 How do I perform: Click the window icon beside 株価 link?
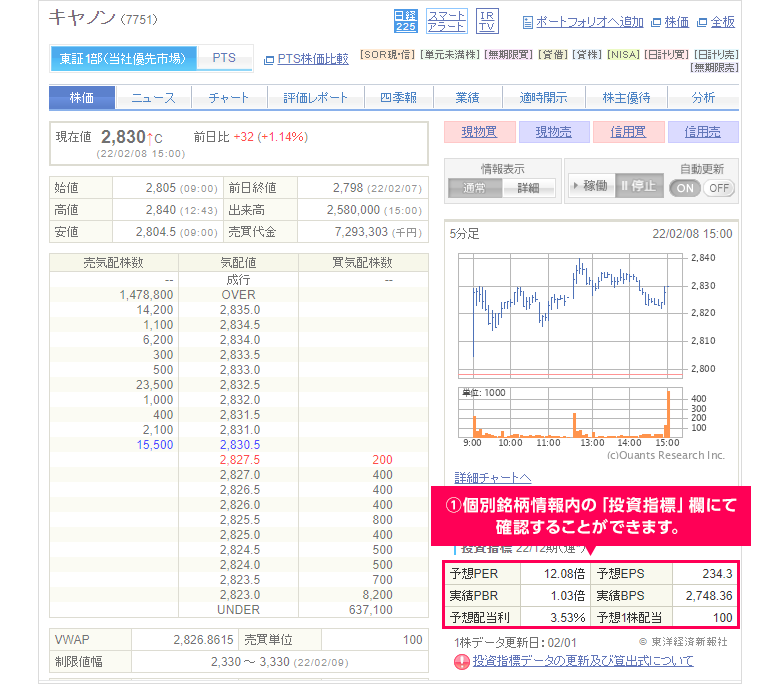(656, 22)
